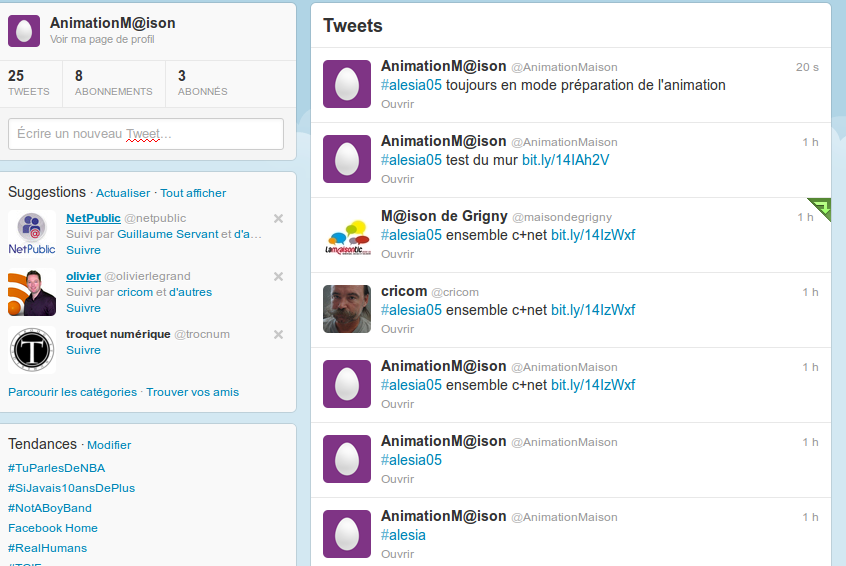Open olivier profile name link
The image size is (846, 566).
tap(83, 276)
